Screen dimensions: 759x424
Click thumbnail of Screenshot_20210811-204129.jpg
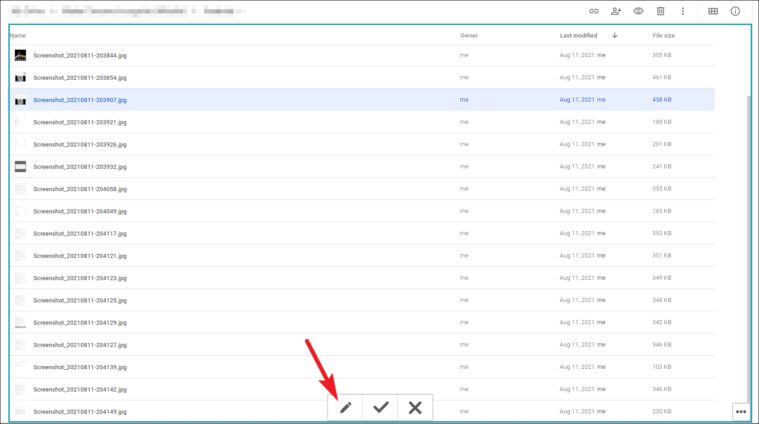click(20, 322)
